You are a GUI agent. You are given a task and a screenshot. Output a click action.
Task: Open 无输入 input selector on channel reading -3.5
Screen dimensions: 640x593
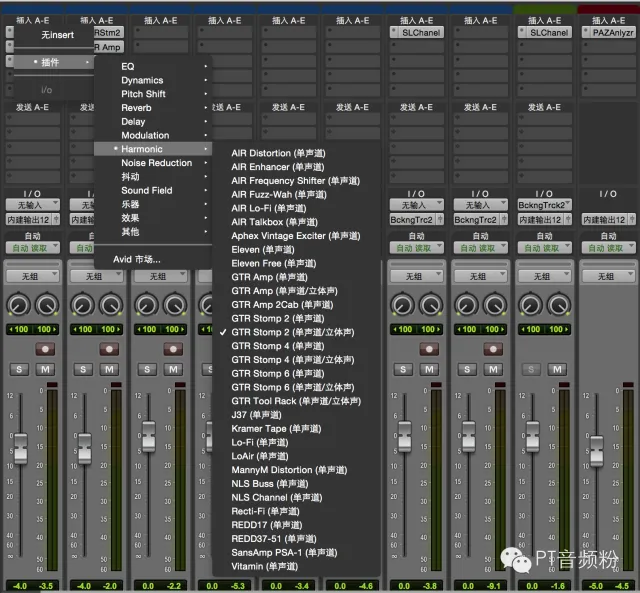tap(33, 205)
